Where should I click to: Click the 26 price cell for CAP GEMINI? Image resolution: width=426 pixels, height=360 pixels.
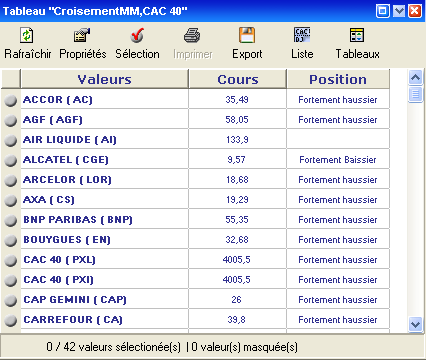coord(237,300)
